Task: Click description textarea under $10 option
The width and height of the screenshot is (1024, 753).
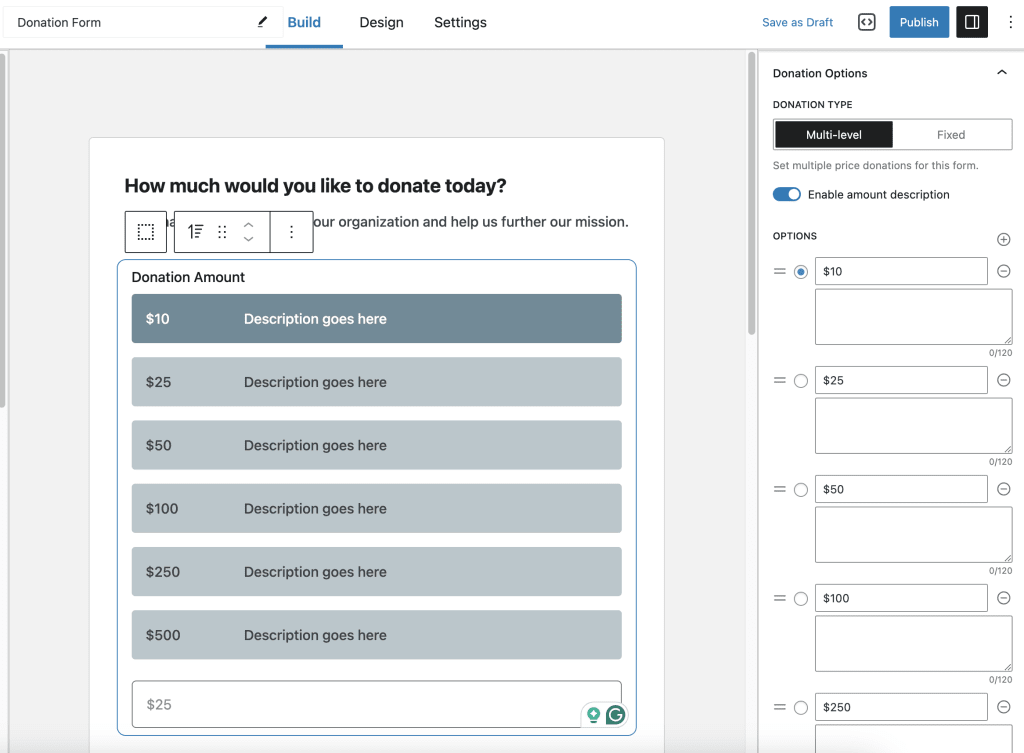Action: (914, 317)
